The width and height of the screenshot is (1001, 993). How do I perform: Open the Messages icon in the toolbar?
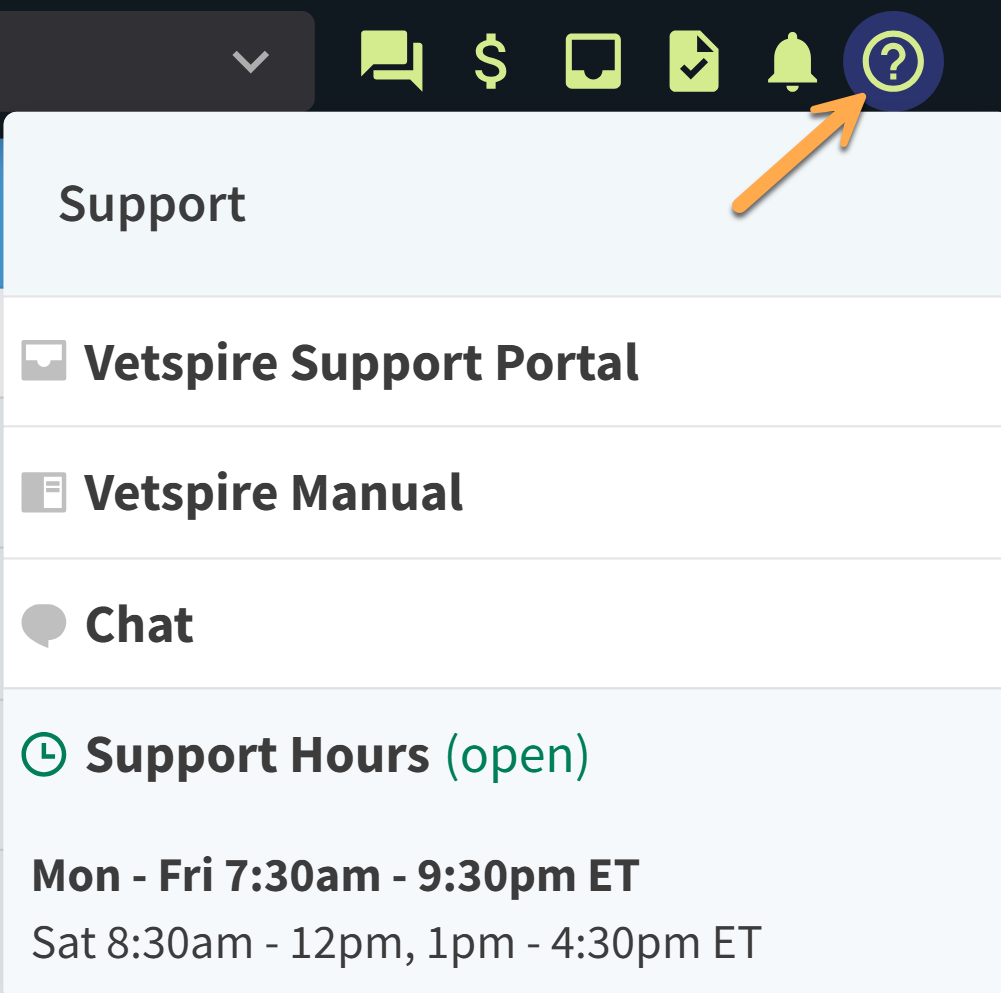[391, 60]
